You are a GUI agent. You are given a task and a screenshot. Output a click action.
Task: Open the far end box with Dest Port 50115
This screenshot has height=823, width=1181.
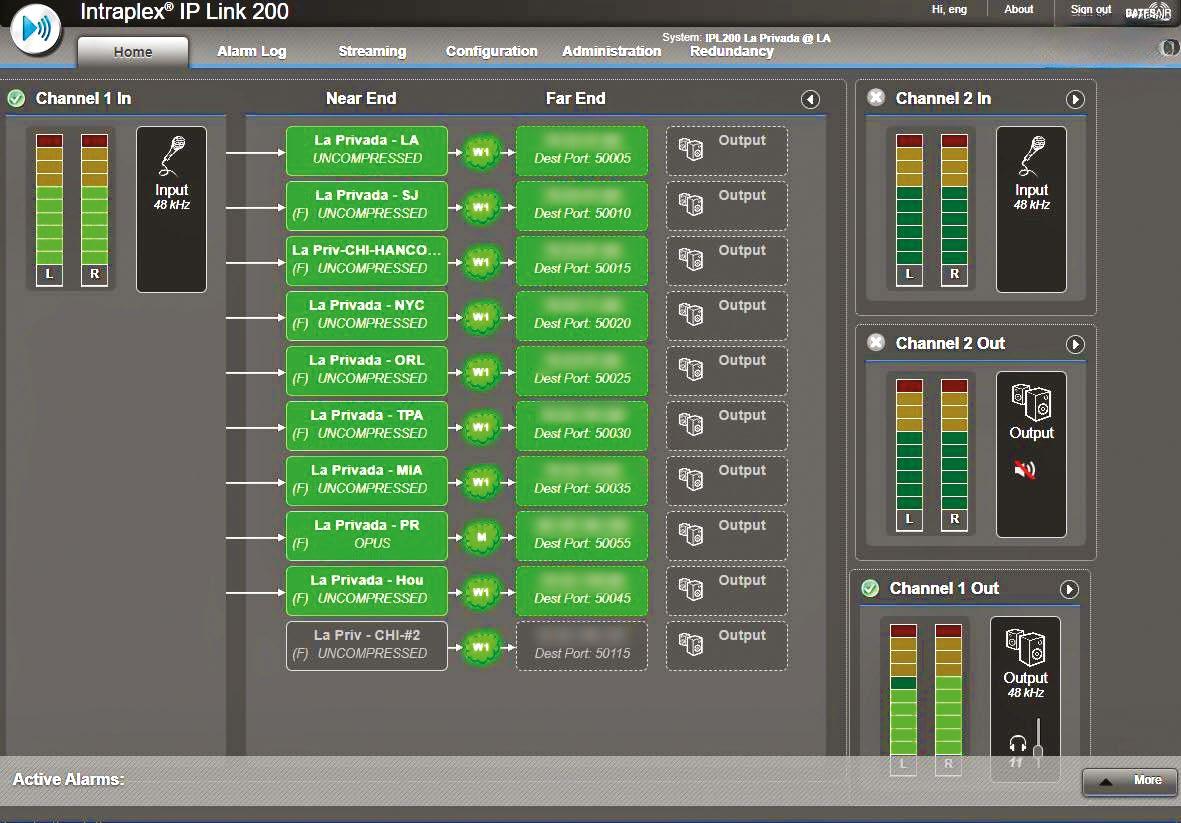[x=581, y=645]
